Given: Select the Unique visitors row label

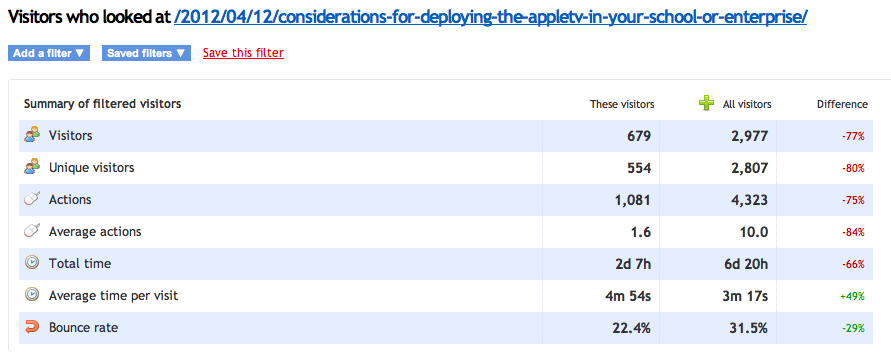Looking at the screenshot, I should (x=91, y=168).
